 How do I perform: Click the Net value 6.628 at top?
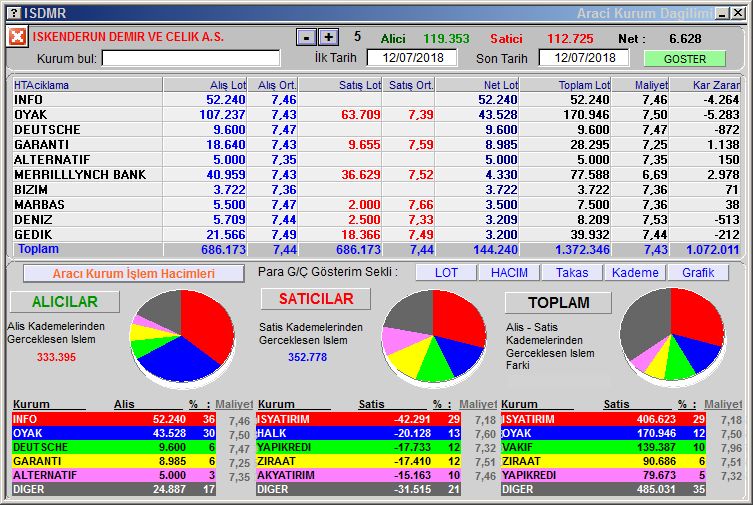click(685, 38)
